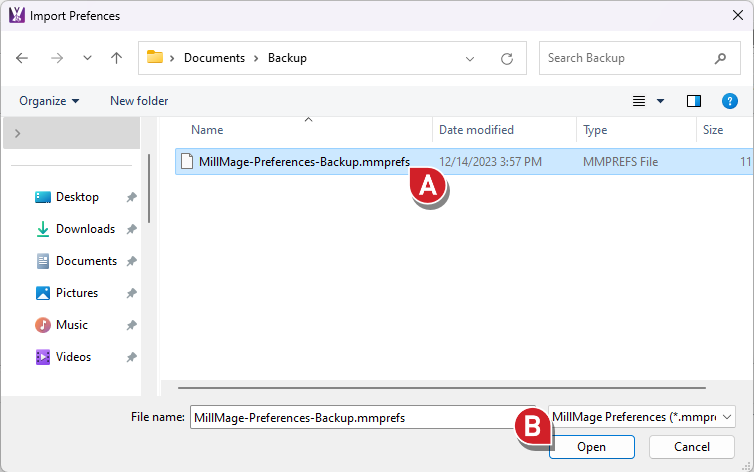
Task: Open Downloads folder in sidebar
Action: coord(85,229)
